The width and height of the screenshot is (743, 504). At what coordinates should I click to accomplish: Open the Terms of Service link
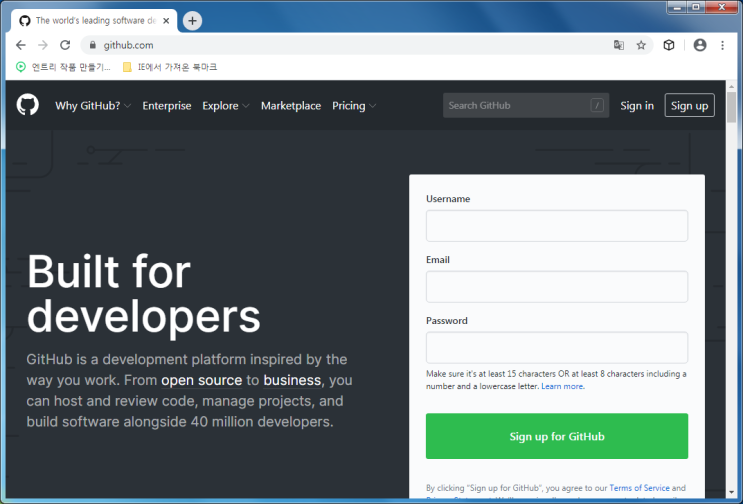(x=639, y=487)
